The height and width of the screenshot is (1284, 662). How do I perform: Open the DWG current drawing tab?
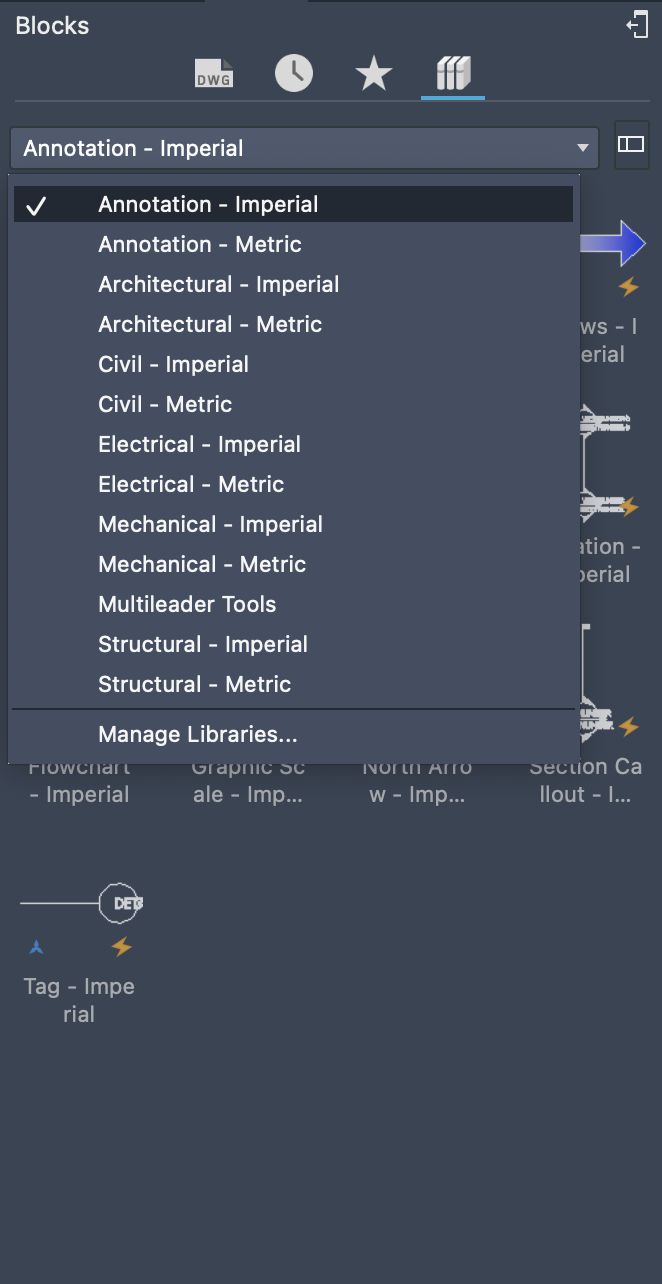point(214,74)
